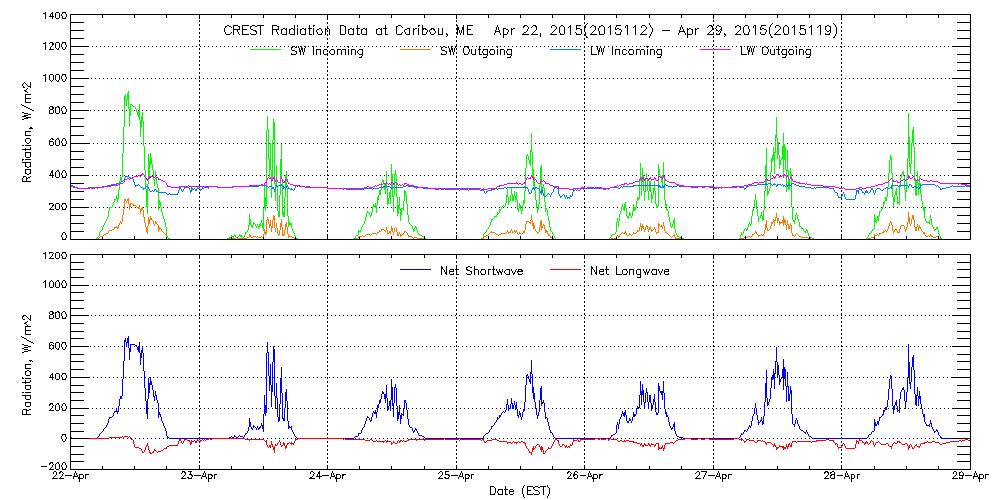
Task: Click the blue Net Shortwave legend line
Action: coord(414,270)
